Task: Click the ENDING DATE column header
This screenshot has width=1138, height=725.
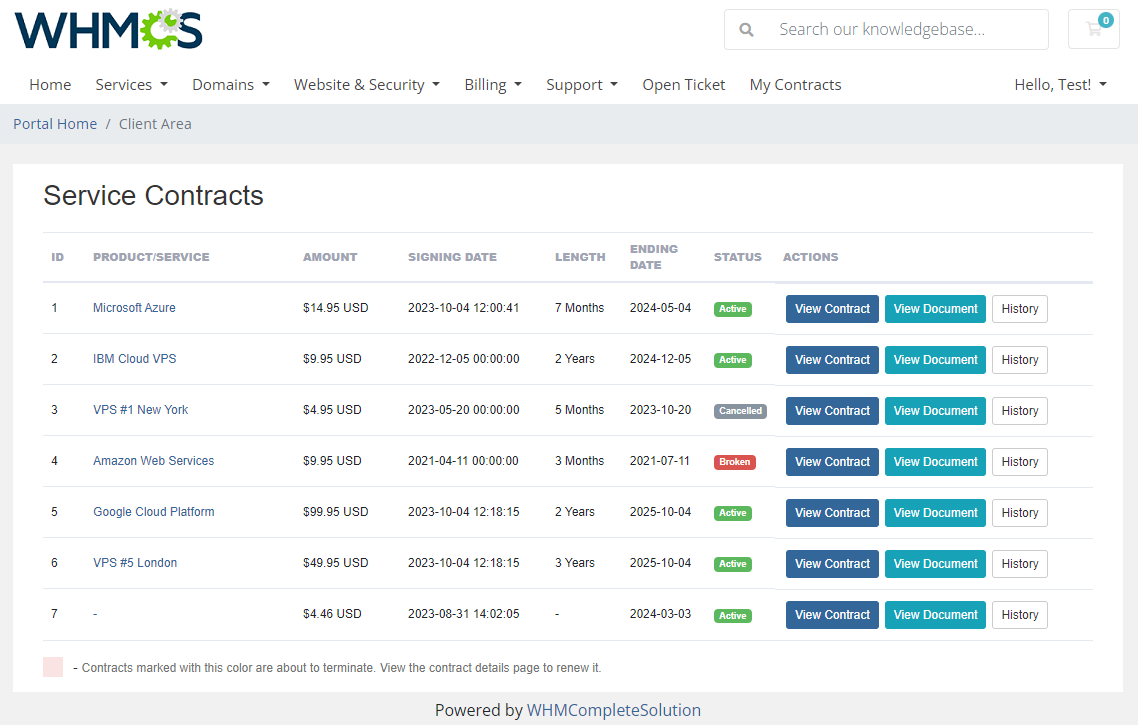Action: tap(654, 257)
